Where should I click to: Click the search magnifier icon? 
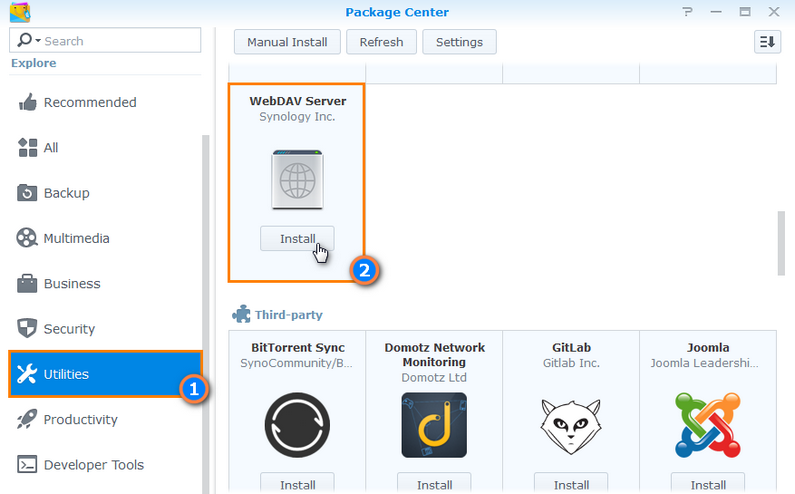click(24, 40)
